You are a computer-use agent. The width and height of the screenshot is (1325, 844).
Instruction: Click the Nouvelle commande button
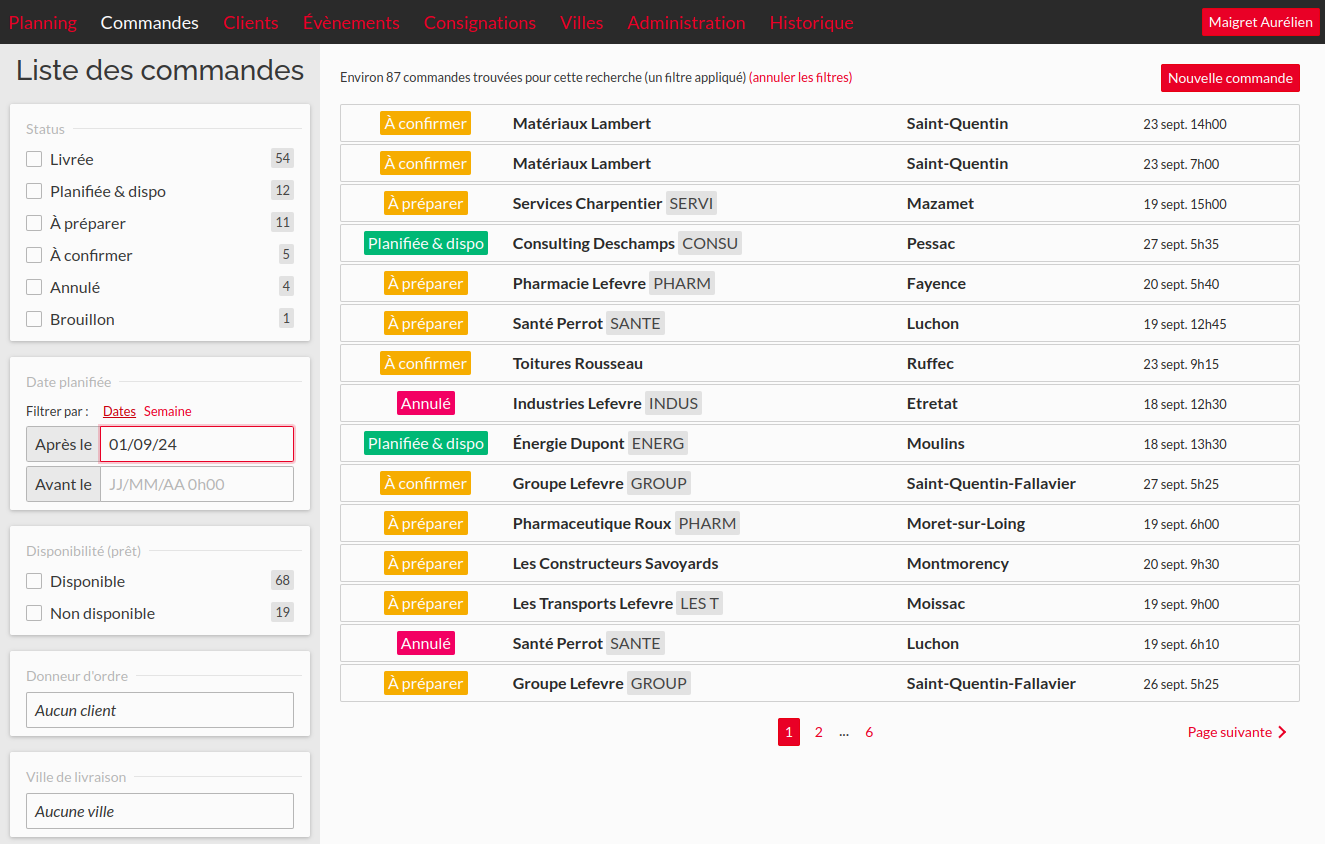coord(1230,78)
